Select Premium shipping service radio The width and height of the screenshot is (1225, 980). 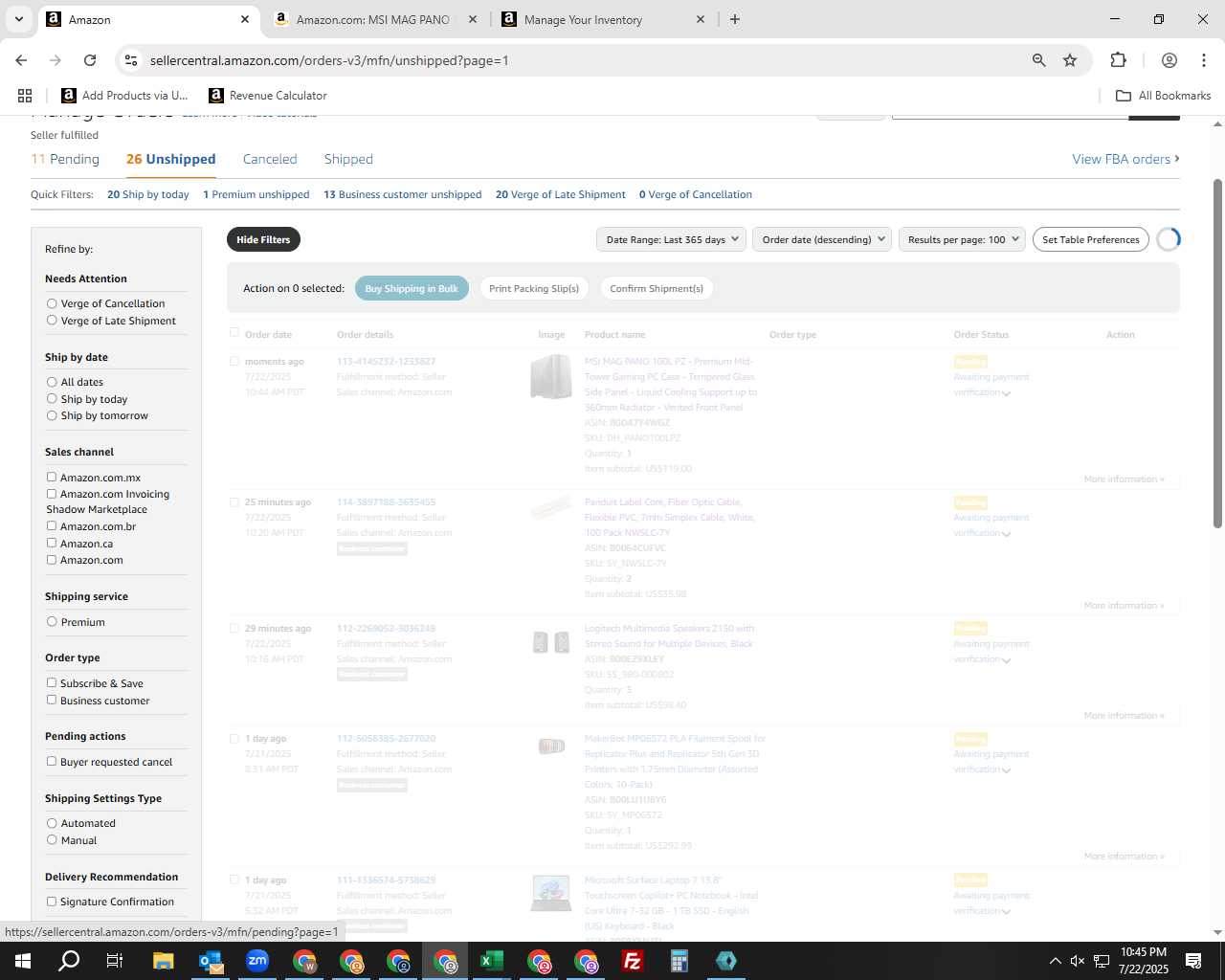pyautogui.click(x=52, y=621)
